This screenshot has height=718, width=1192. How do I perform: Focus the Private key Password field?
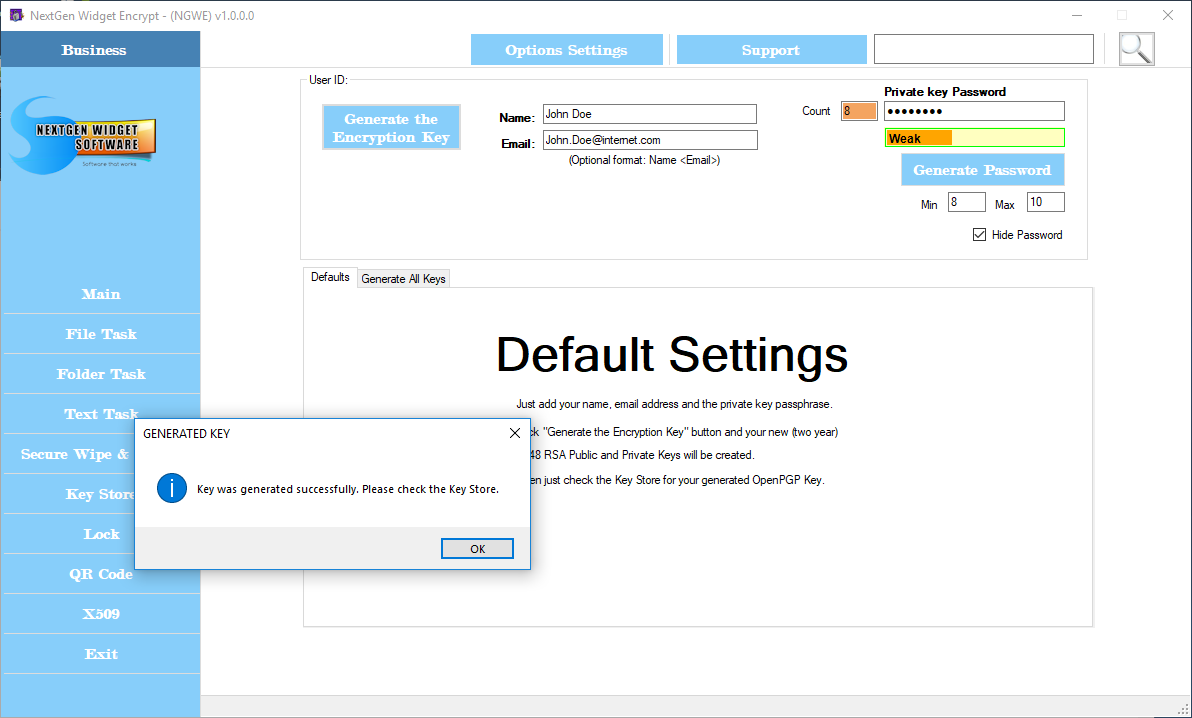pyautogui.click(x=974, y=111)
